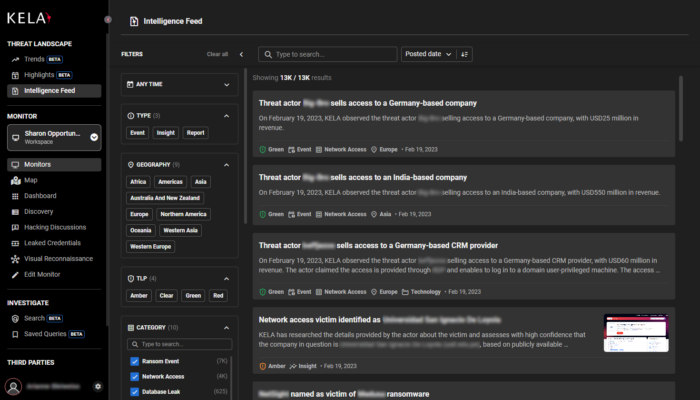The image size is (700, 400).
Task: Open the India-based company access article
Action: pyautogui.click(x=464, y=195)
